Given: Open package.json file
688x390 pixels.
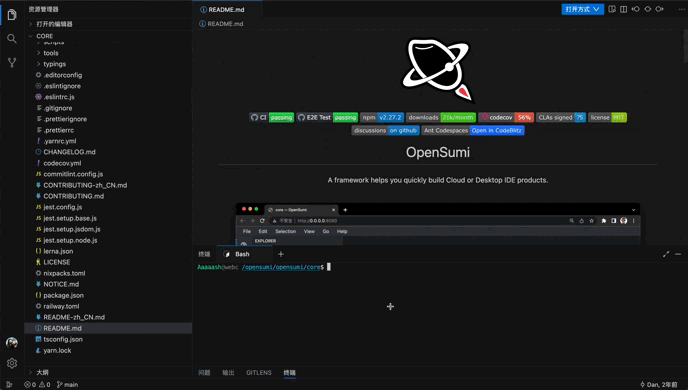Looking at the screenshot, I should pyautogui.click(x=108, y=295).
